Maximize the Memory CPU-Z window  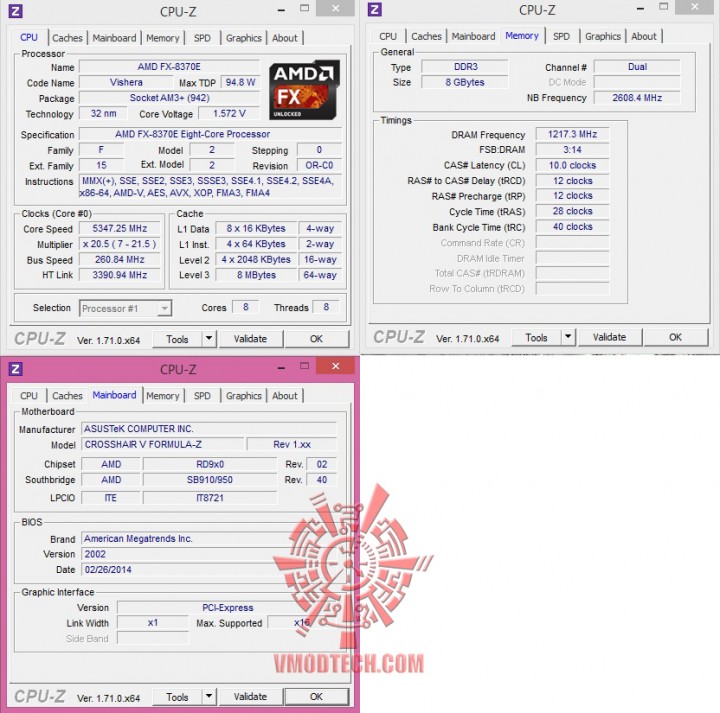click(x=664, y=6)
